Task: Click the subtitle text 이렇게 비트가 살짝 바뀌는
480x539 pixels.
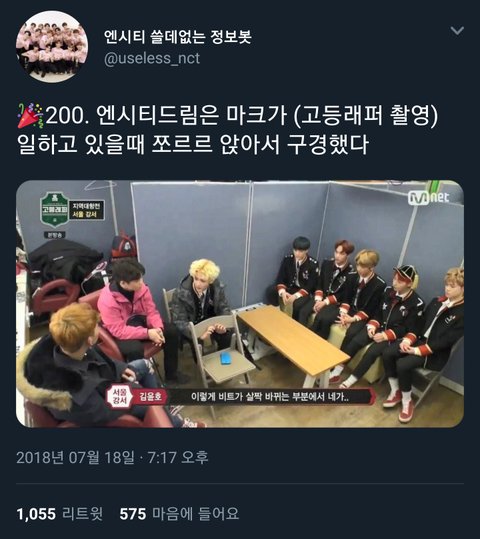Action: coord(240,397)
